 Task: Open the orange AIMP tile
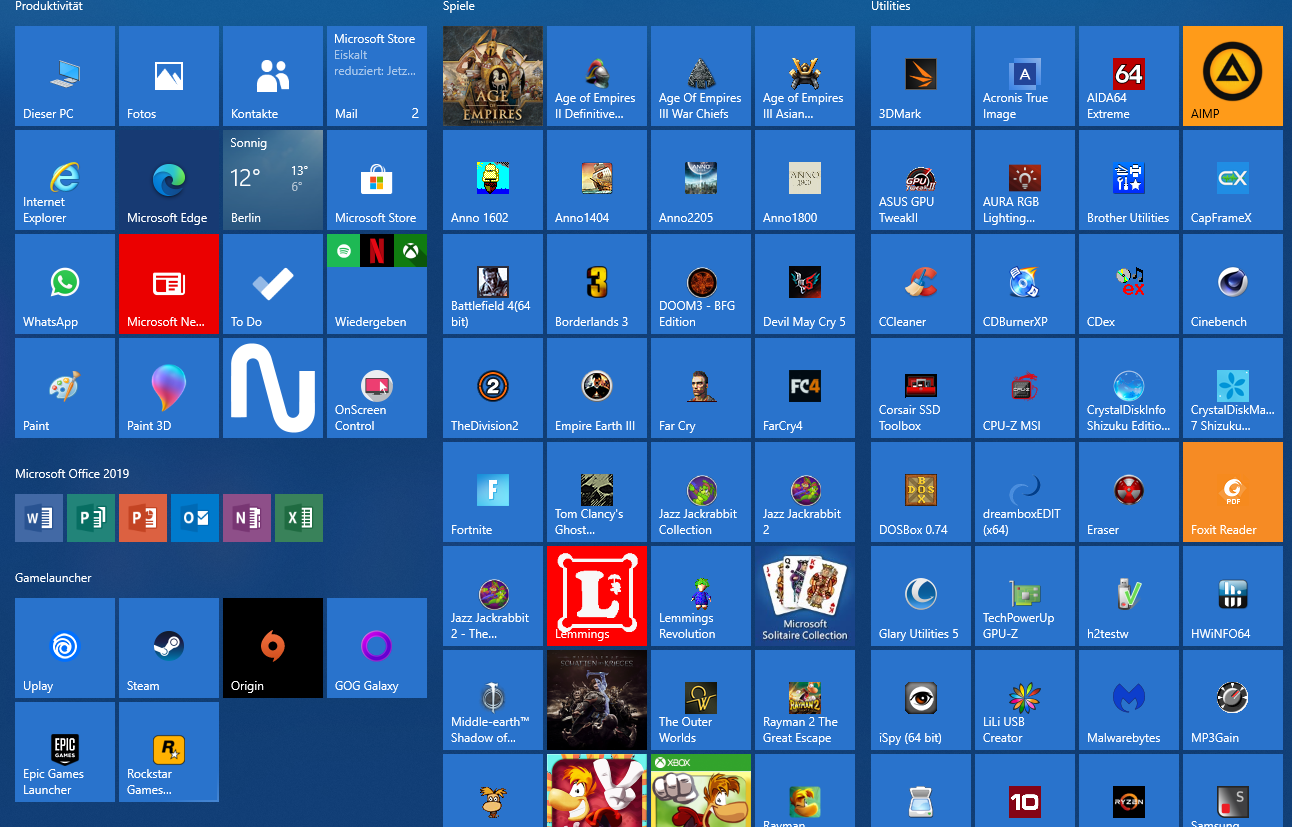pos(1233,76)
